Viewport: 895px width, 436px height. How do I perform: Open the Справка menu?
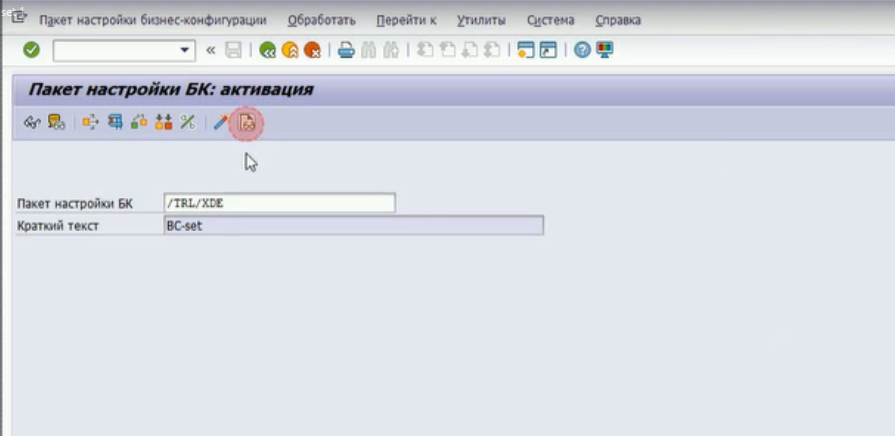pos(617,20)
